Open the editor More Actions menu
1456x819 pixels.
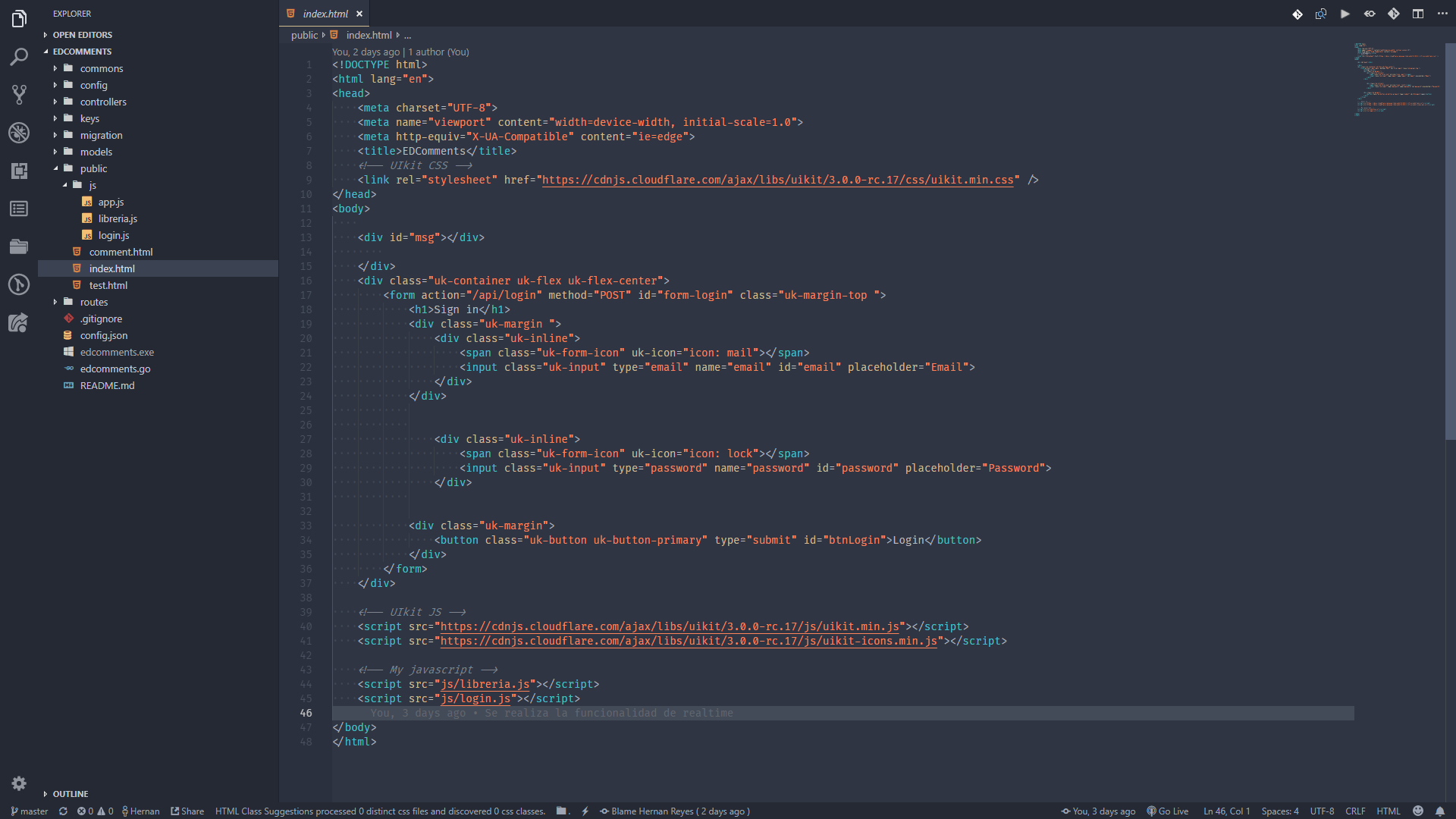pos(1442,14)
